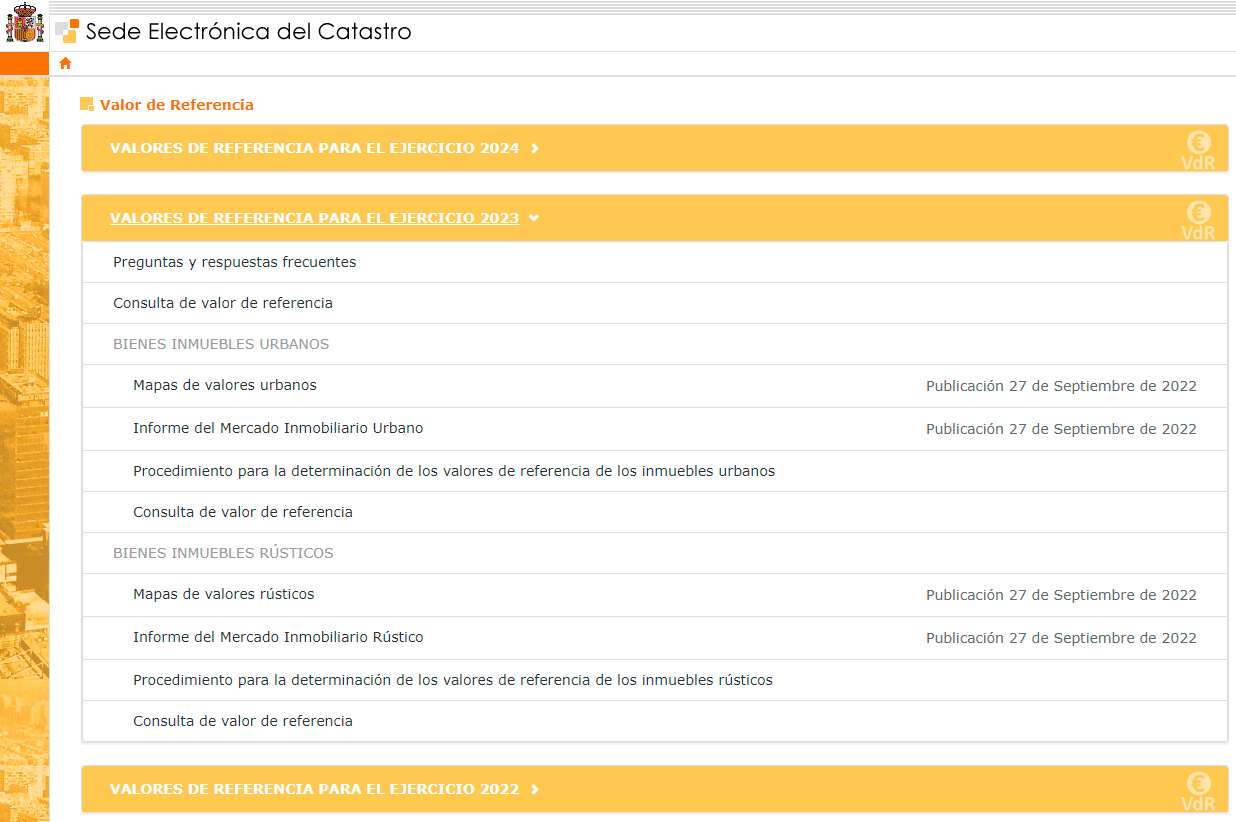
Task: Open Consulta de valor de referencia under rústicos
Action: point(243,721)
